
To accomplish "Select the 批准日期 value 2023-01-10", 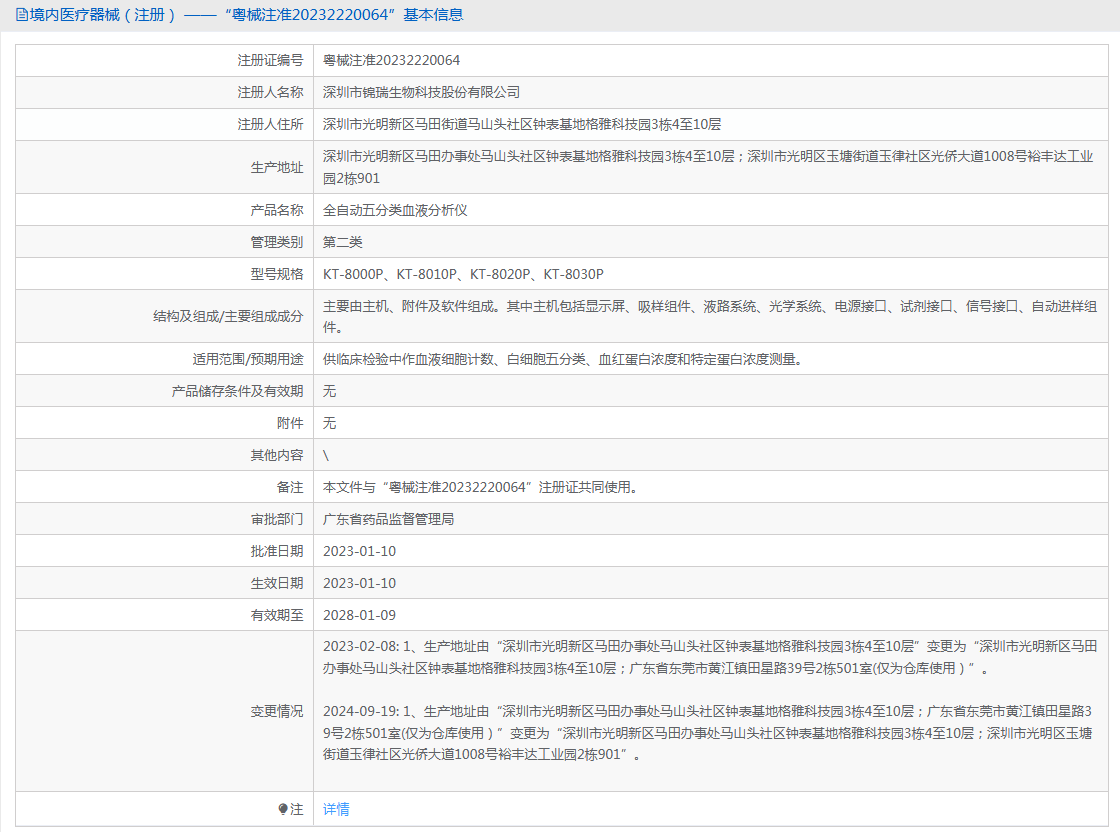I will [359, 551].
